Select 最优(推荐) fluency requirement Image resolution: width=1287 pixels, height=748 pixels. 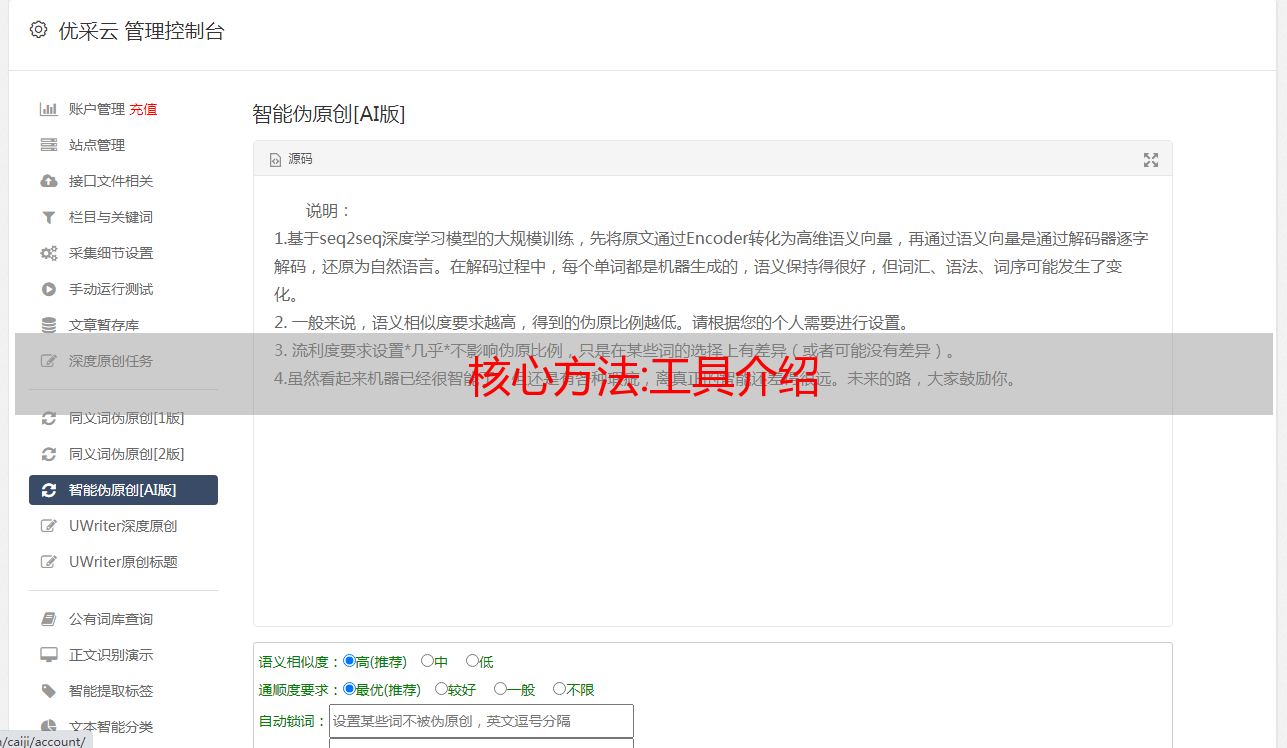pos(349,689)
